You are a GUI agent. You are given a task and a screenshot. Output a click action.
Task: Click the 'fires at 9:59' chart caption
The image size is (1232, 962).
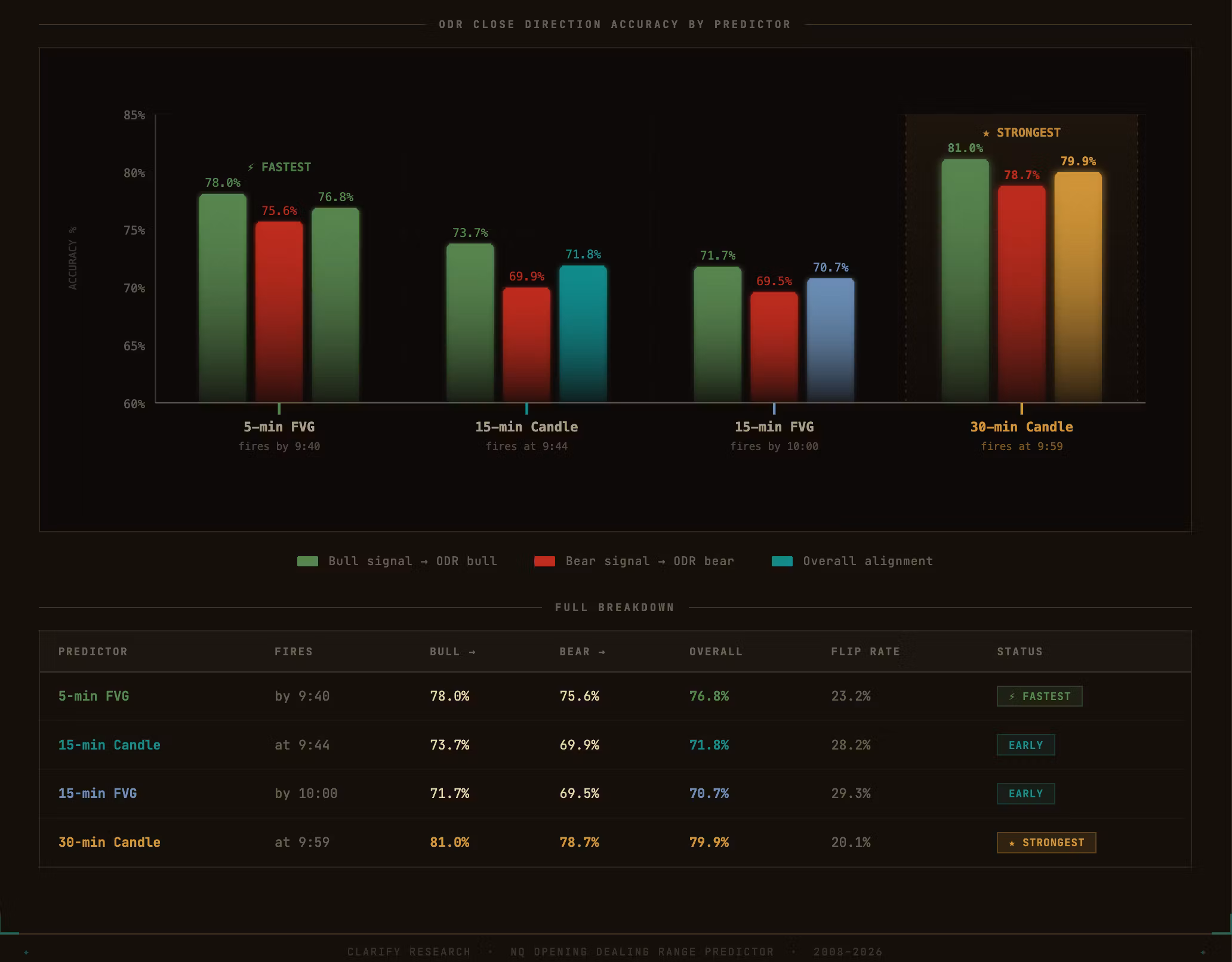(1022, 446)
